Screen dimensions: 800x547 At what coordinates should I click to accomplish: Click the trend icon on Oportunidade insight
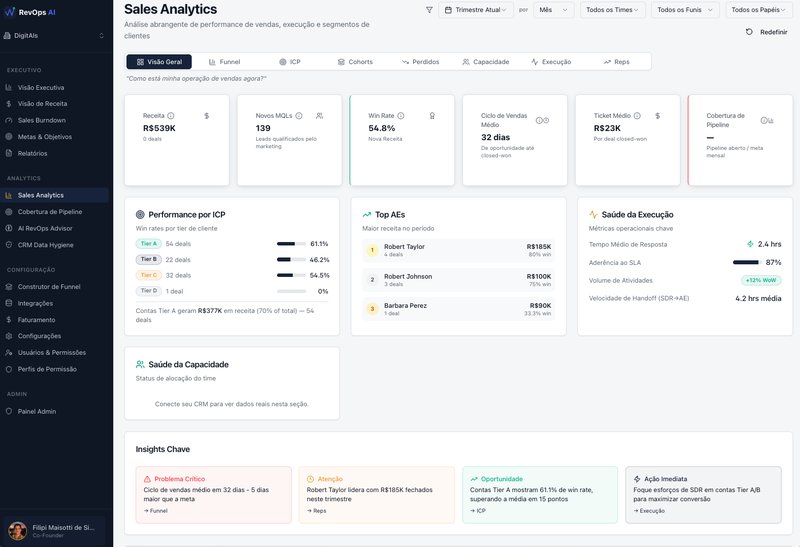474,479
